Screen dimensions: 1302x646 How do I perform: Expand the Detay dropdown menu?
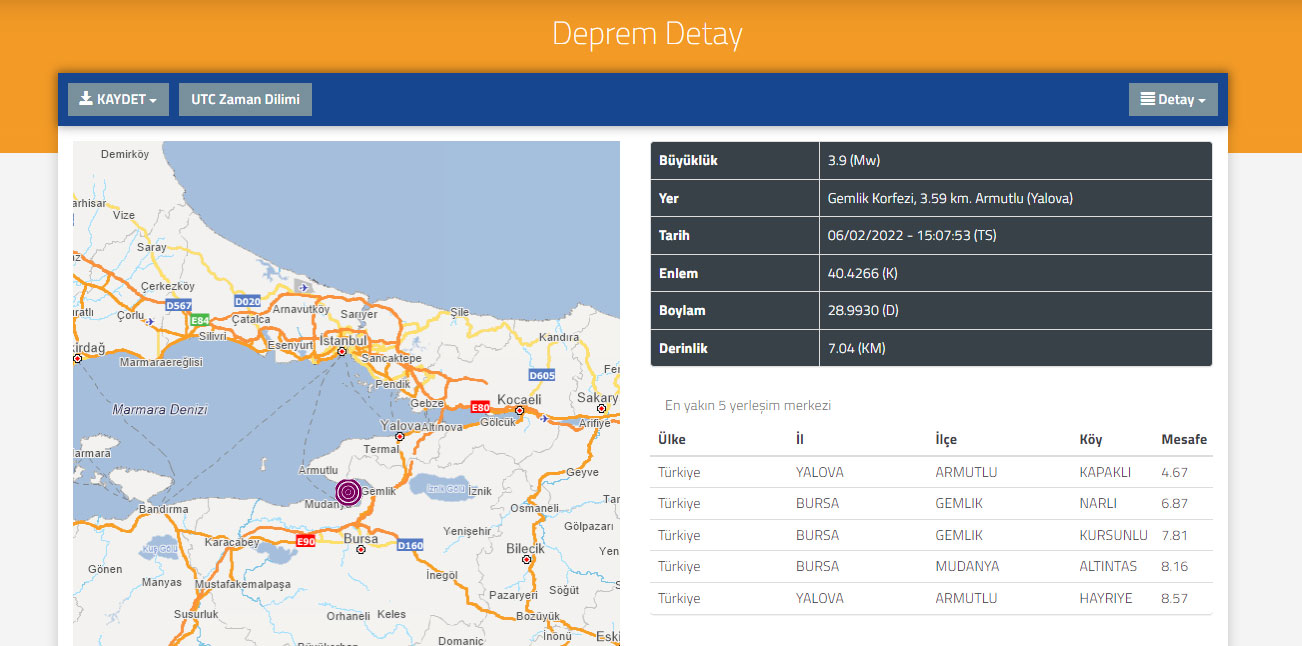(1172, 100)
